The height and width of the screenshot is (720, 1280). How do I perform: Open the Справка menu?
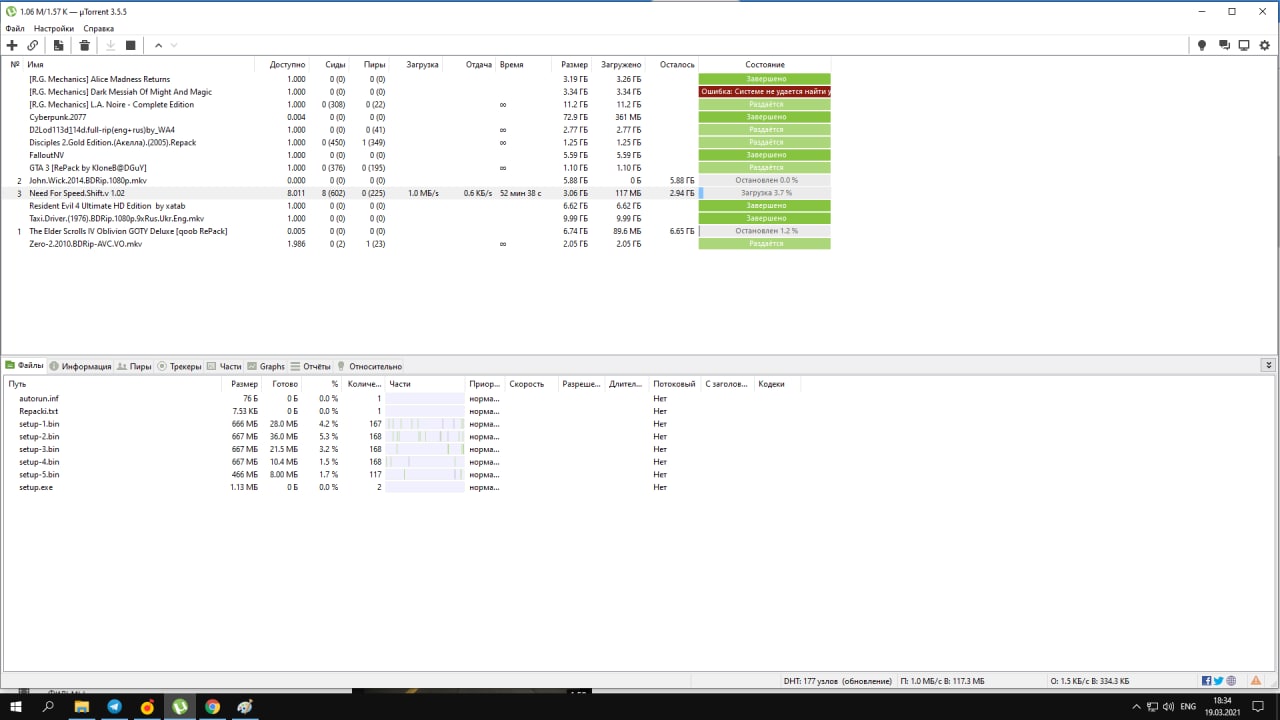[x=99, y=29]
